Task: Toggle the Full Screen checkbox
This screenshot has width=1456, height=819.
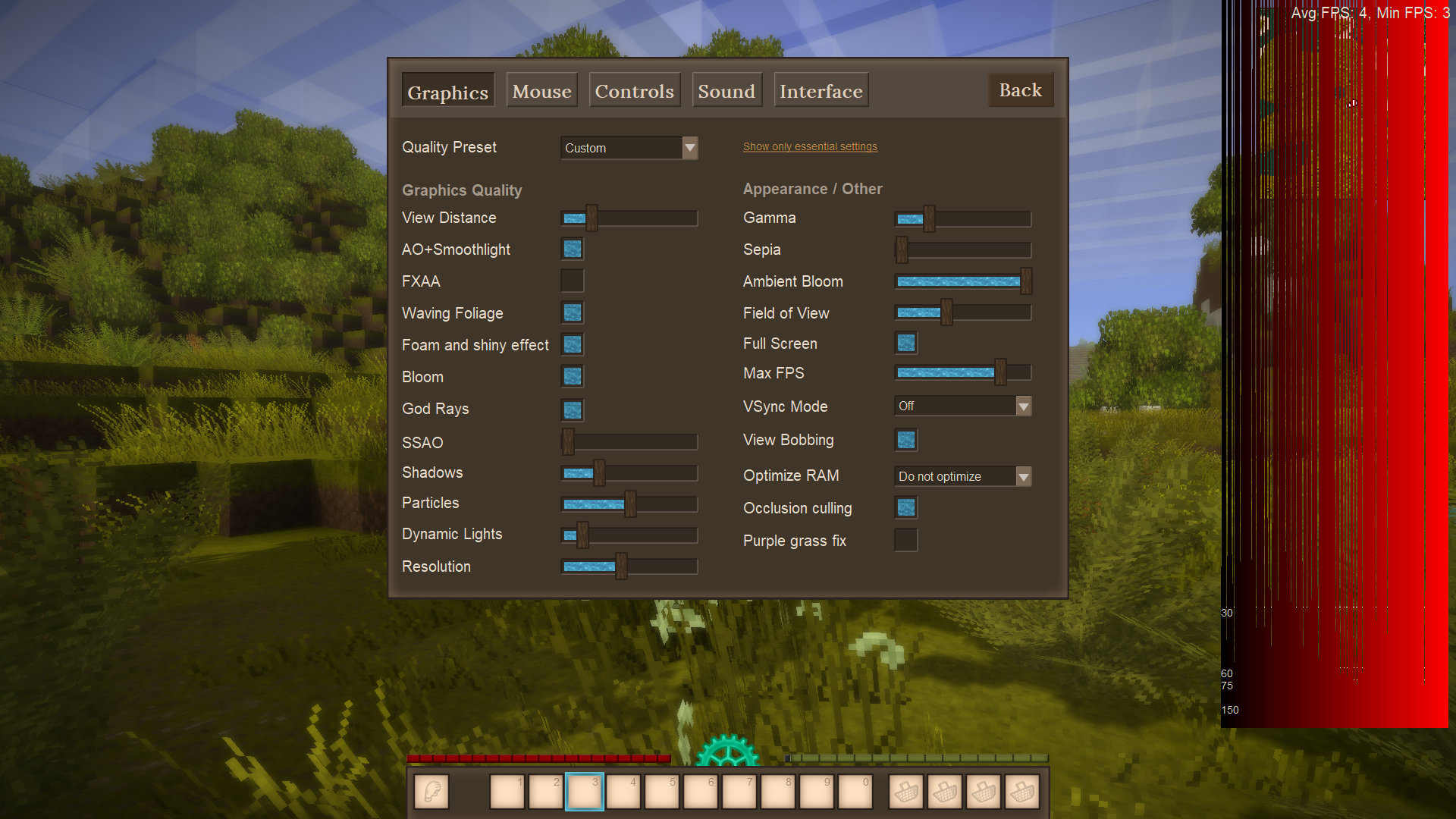Action: coord(906,343)
